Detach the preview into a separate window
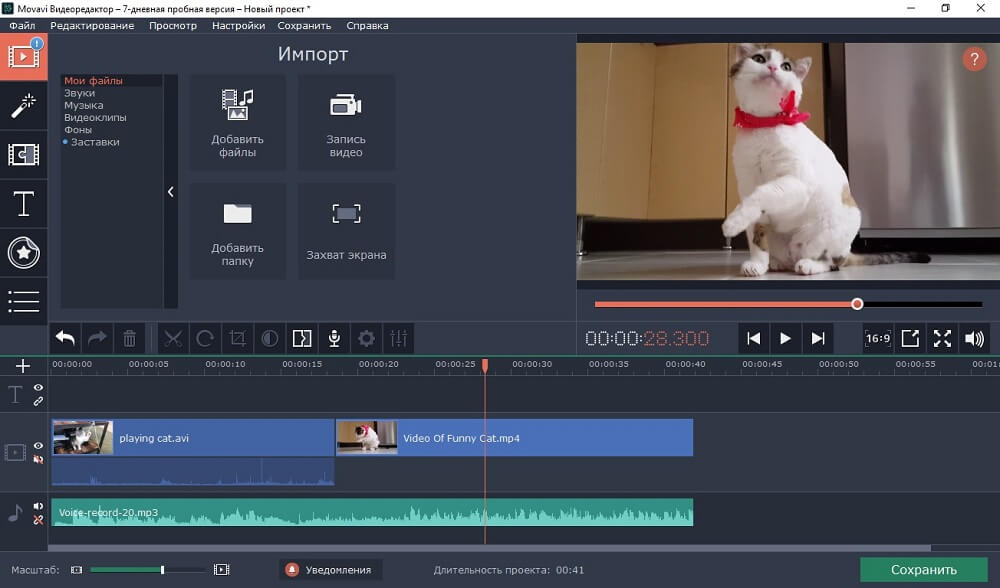Screen dimensions: 1000x588 point(910,338)
